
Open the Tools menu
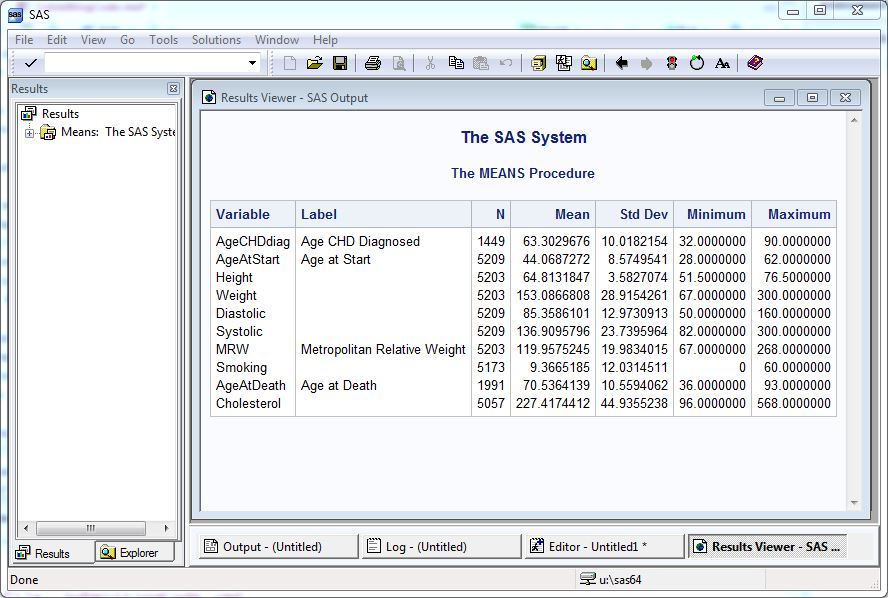(x=163, y=40)
